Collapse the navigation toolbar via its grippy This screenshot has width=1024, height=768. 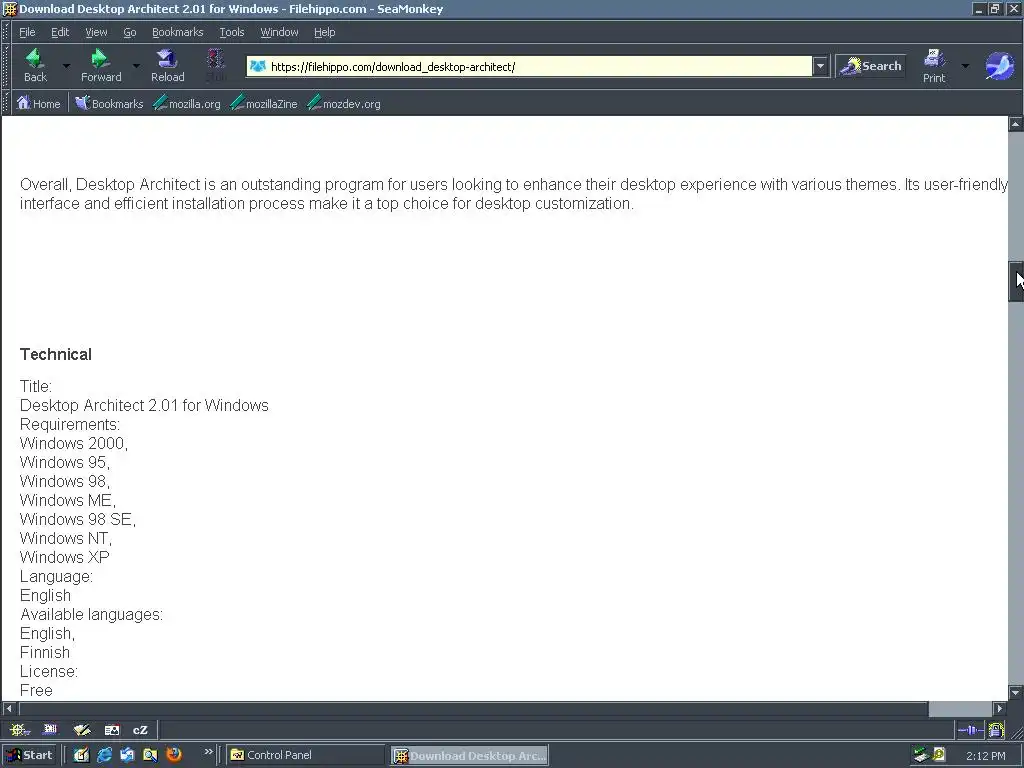(7, 66)
